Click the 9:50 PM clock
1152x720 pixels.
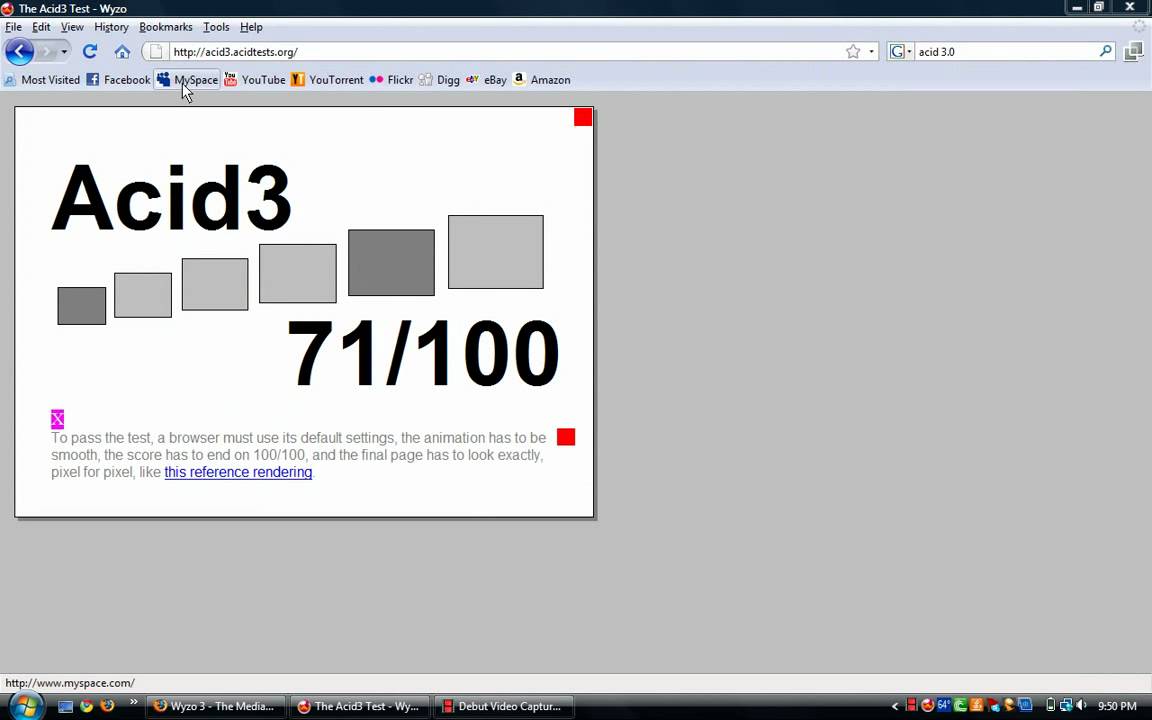(x=1117, y=706)
